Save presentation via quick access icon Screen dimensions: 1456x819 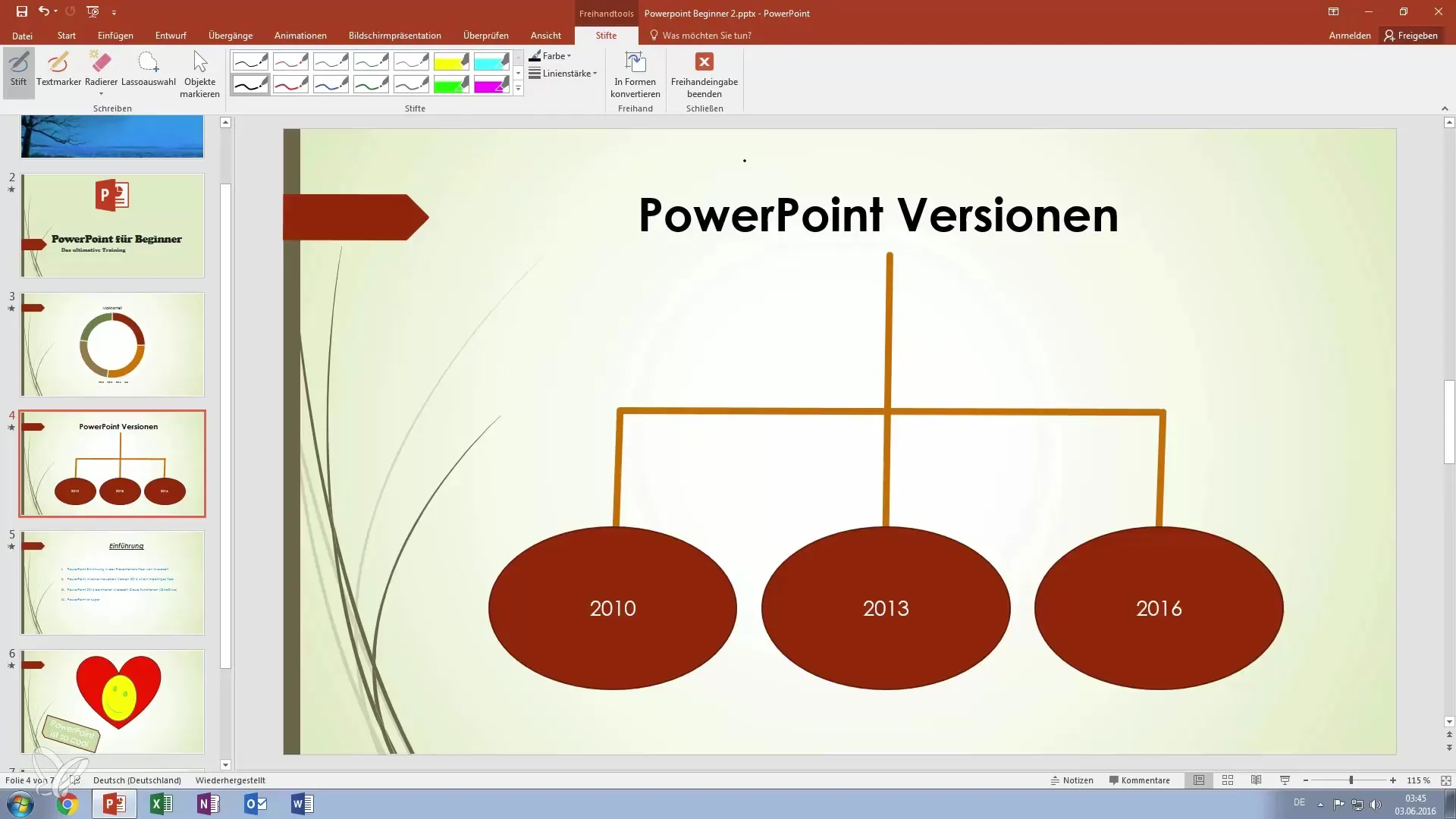tap(21, 12)
